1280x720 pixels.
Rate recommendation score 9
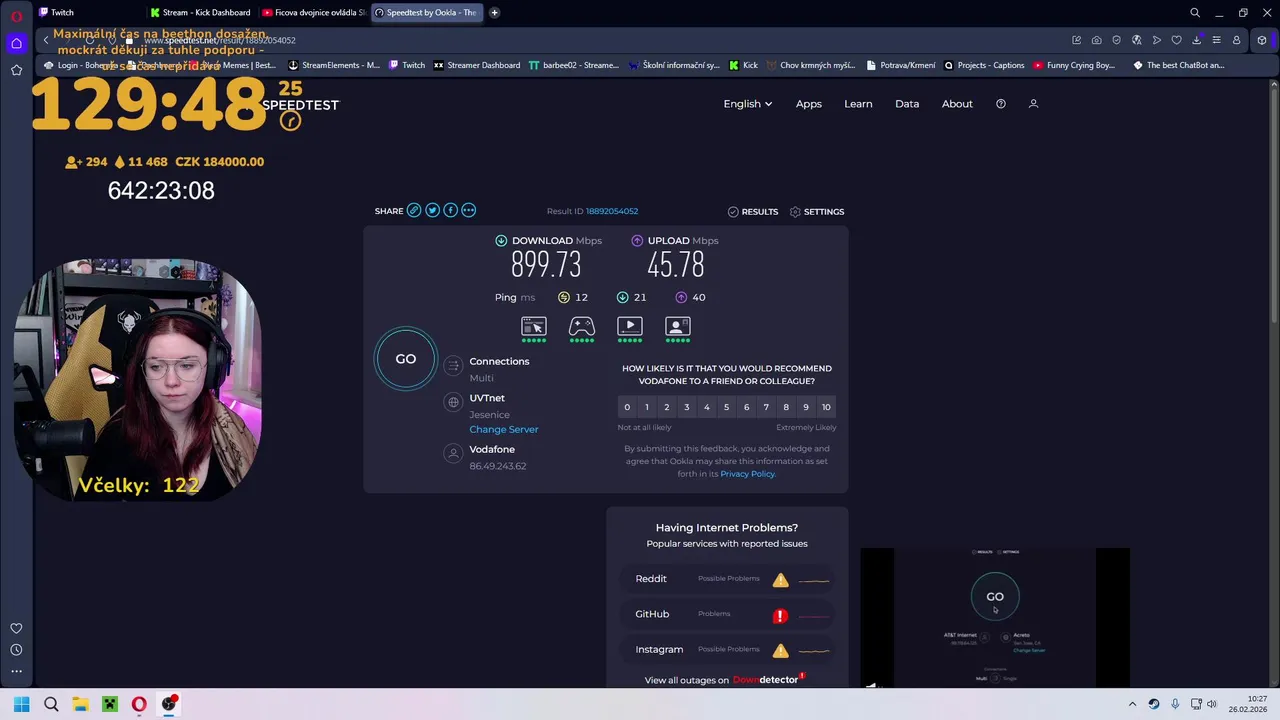[806, 407]
